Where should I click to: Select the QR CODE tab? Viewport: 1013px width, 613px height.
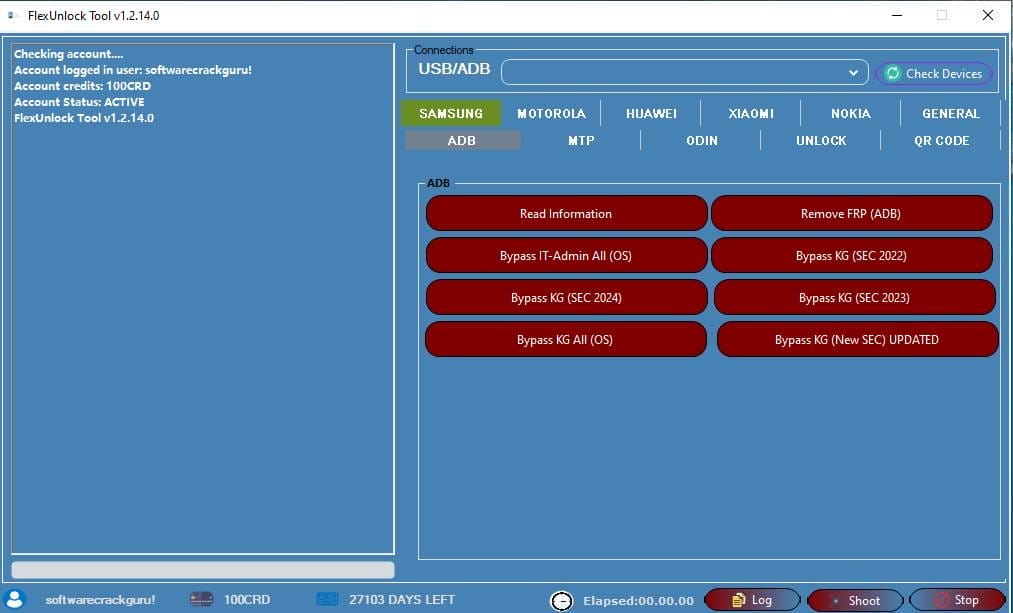coord(941,140)
